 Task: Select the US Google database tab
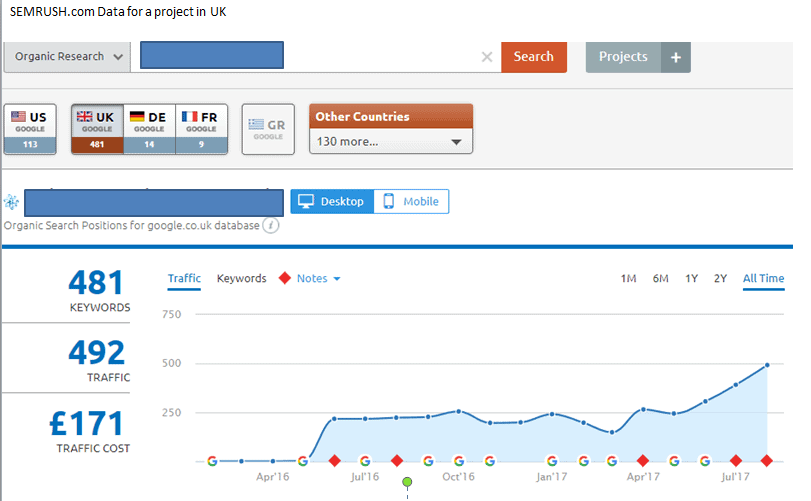30,129
